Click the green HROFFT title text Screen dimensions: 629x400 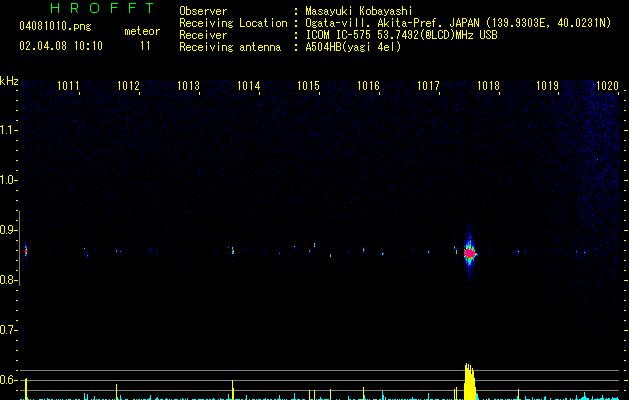tap(103, 8)
